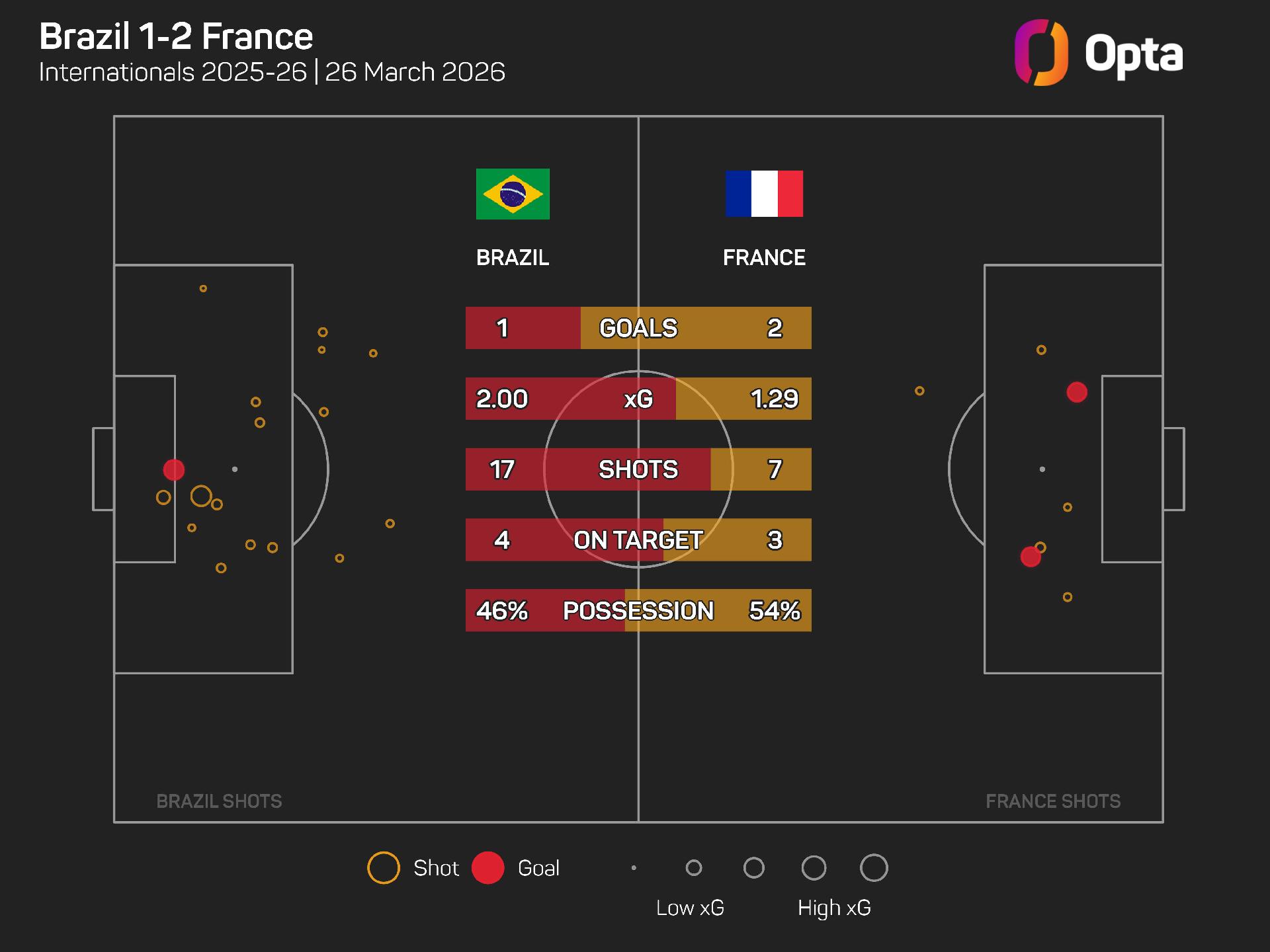Image resolution: width=1270 pixels, height=952 pixels.
Task: Click the Opta logo icon
Action: pyautogui.click(x=1041, y=53)
